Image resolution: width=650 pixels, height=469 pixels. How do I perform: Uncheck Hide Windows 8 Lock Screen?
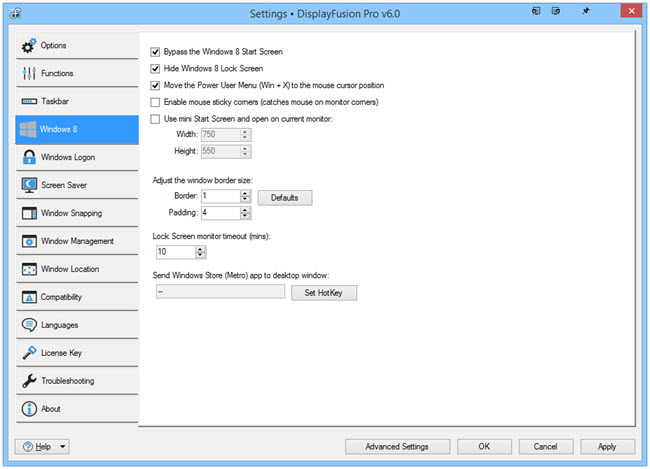(x=155, y=69)
